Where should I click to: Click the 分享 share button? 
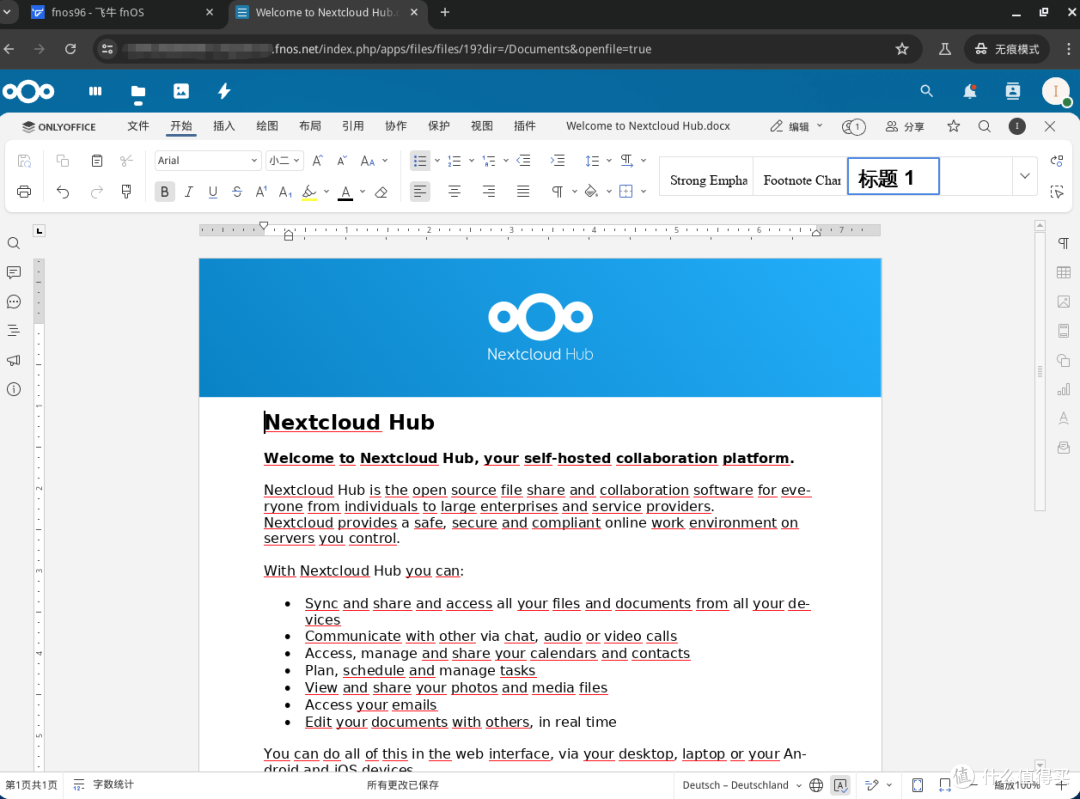pyautogui.click(x=905, y=126)
